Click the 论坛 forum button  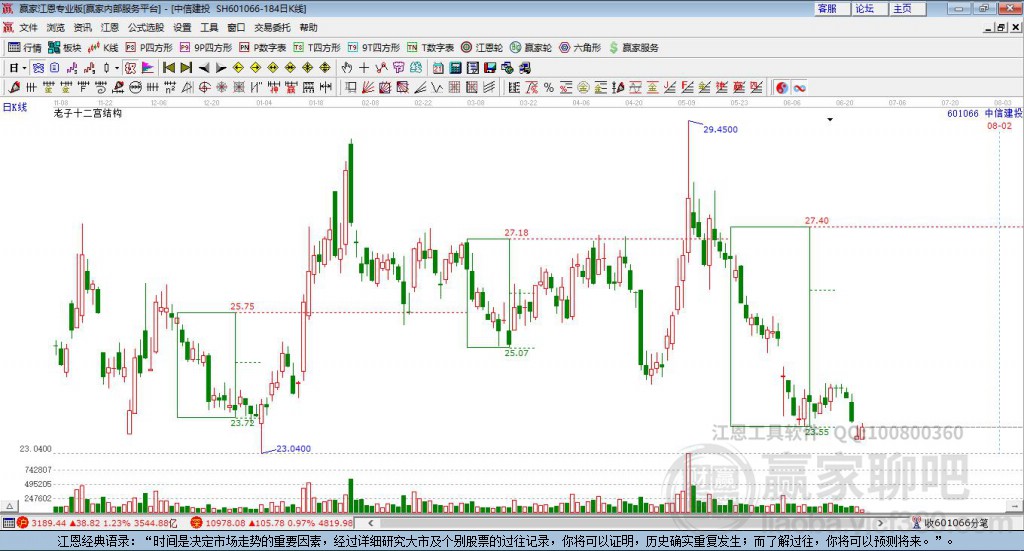point(871,8)
